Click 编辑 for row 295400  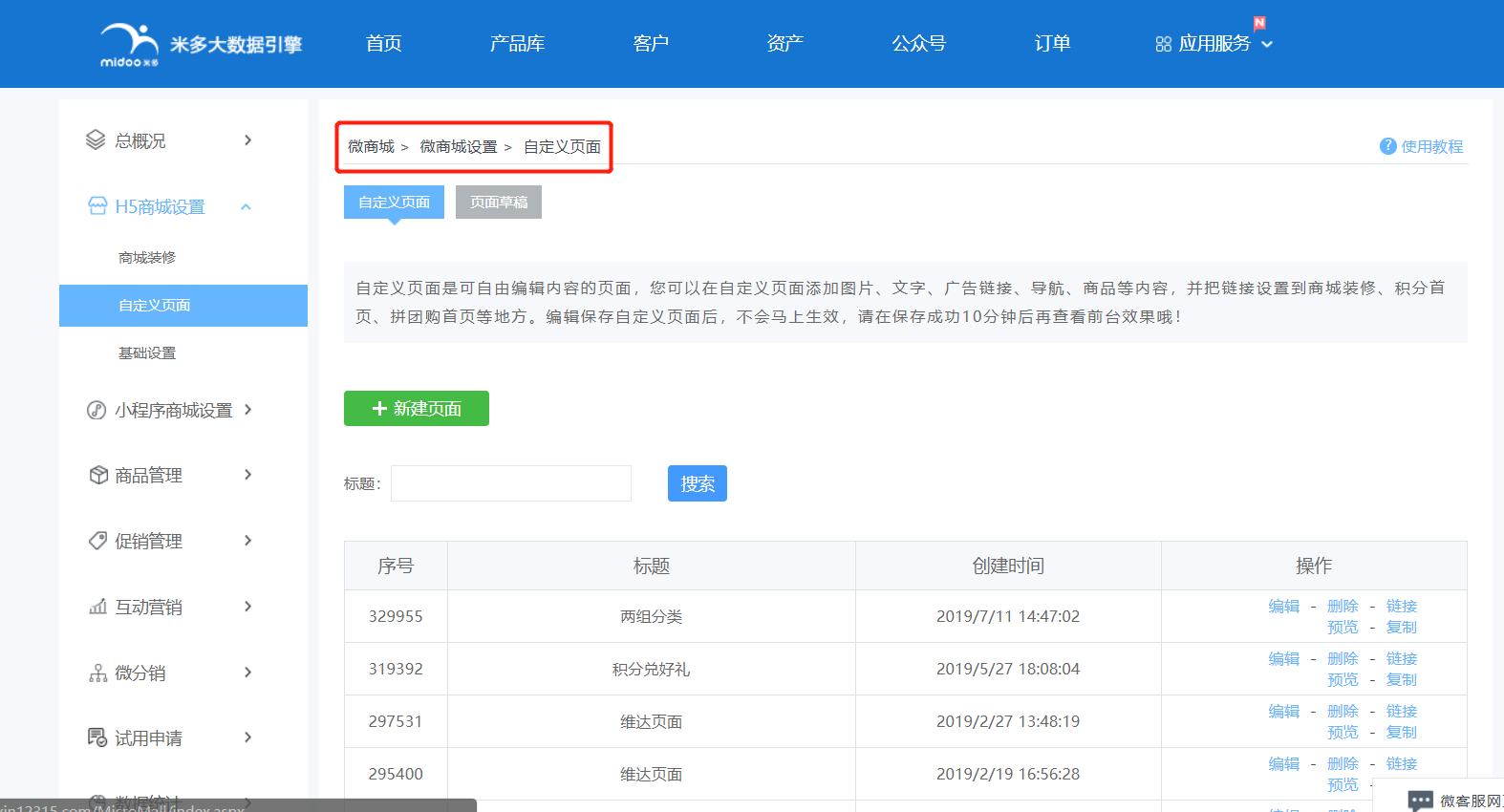(x=1284, y=763)
